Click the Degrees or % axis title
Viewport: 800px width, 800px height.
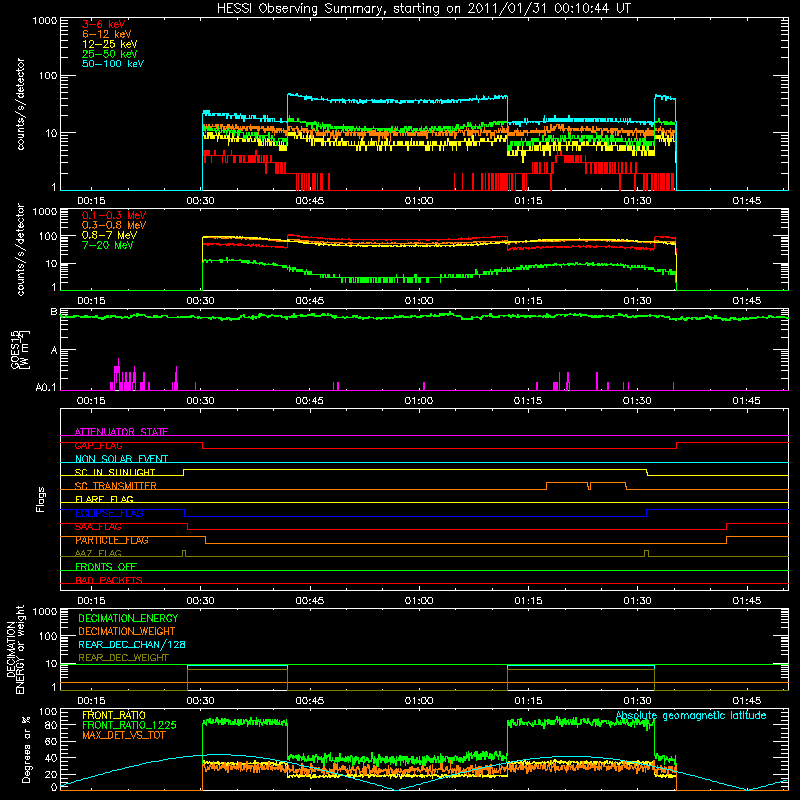pos(26,749)
